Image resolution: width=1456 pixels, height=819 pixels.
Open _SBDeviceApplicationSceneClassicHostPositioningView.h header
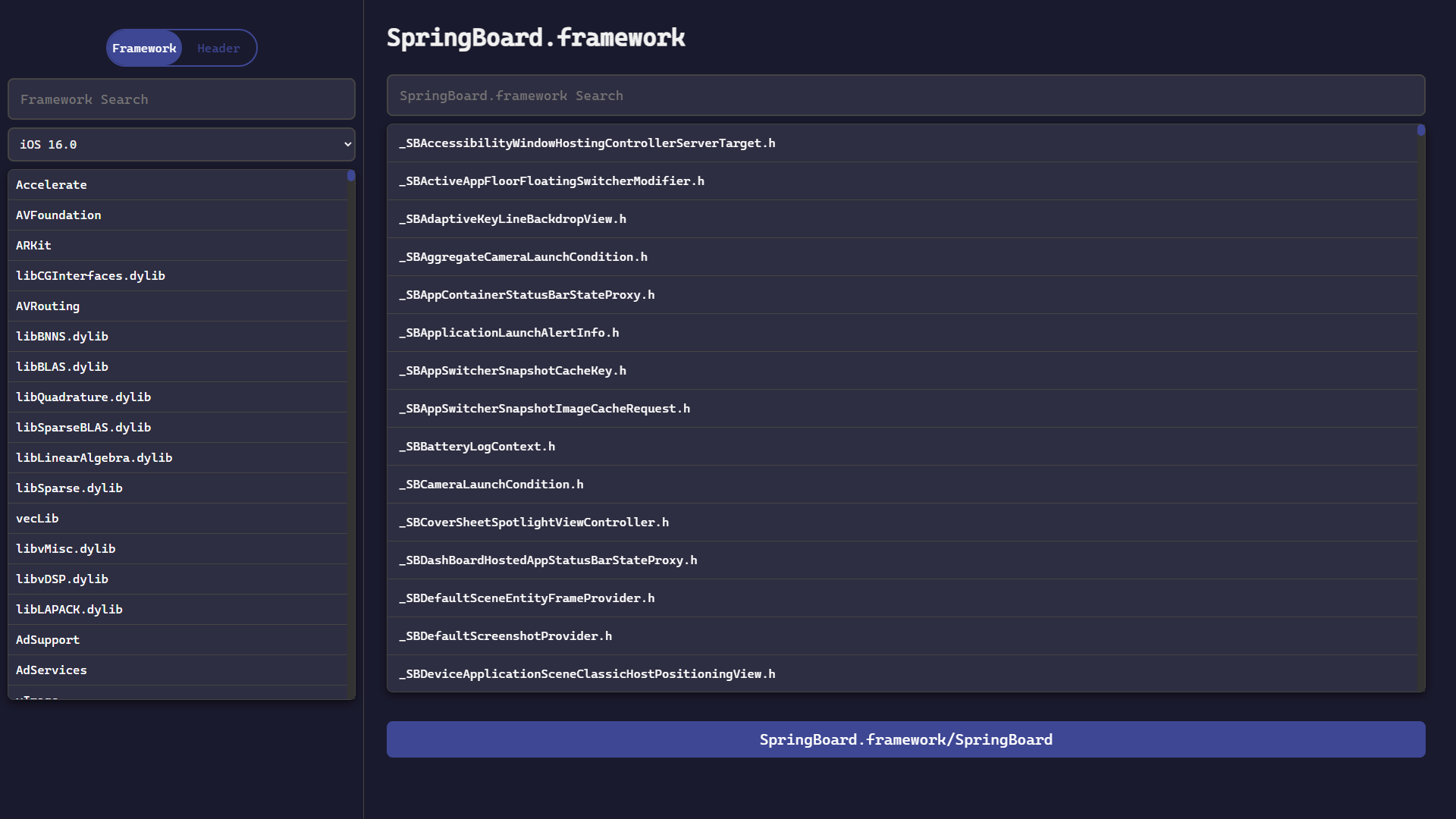902,673
